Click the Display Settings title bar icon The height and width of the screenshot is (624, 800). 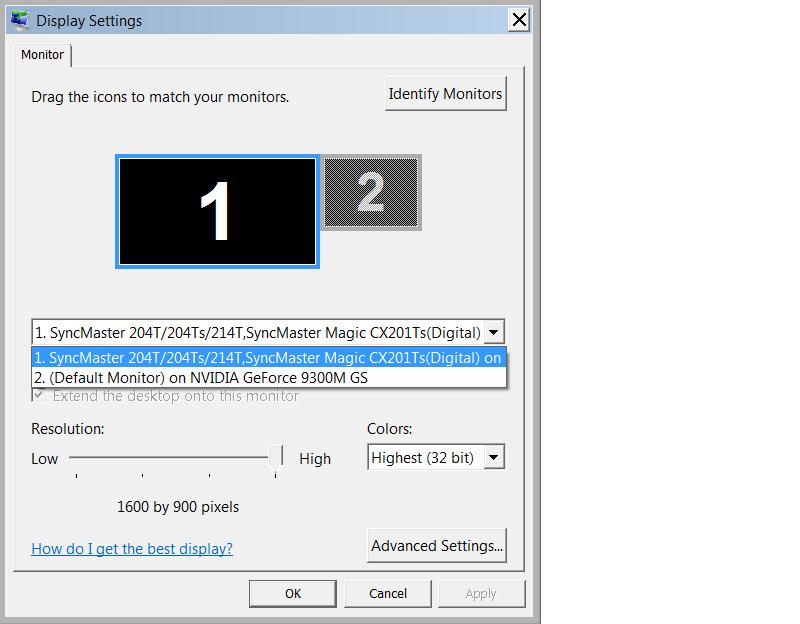[20, 20]
